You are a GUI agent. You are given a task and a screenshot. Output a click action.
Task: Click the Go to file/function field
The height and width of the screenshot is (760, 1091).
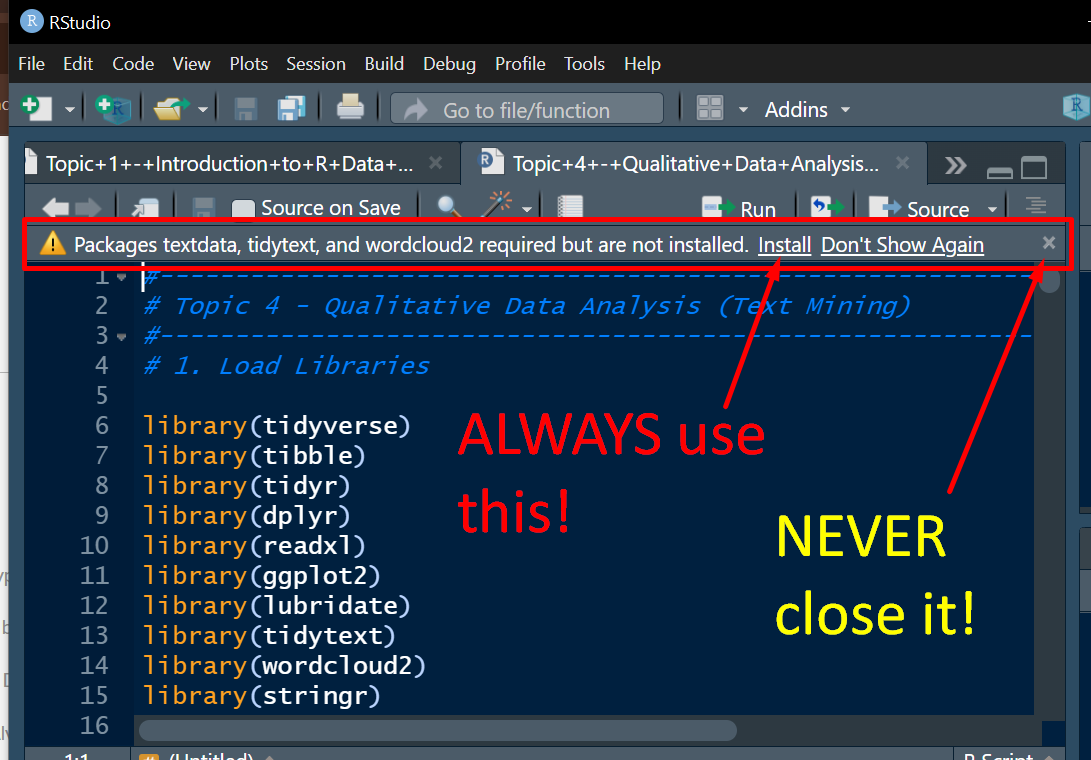pyautogui.click(x=527, y=109)
